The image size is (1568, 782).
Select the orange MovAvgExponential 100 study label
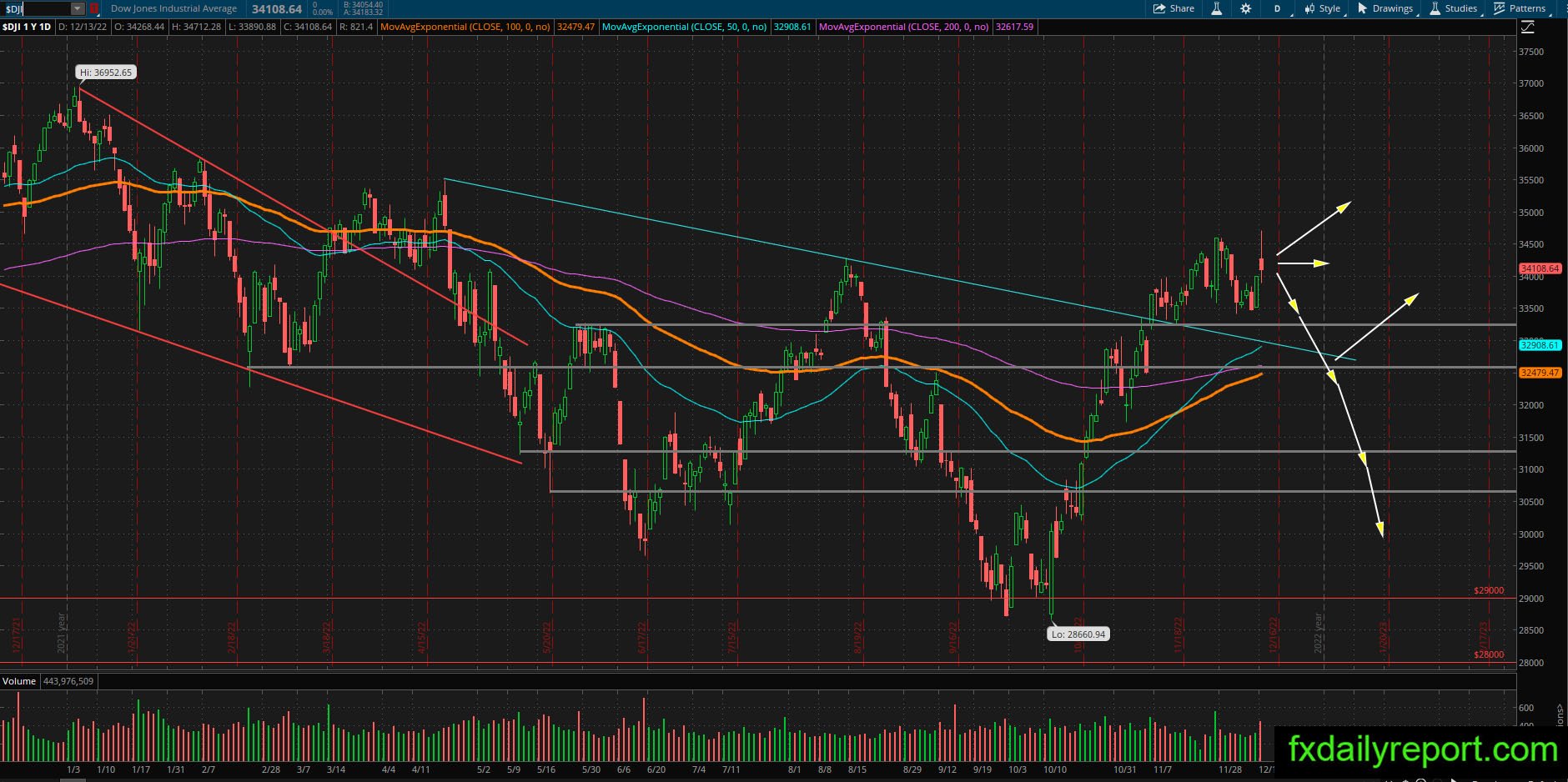click(465, 27)
